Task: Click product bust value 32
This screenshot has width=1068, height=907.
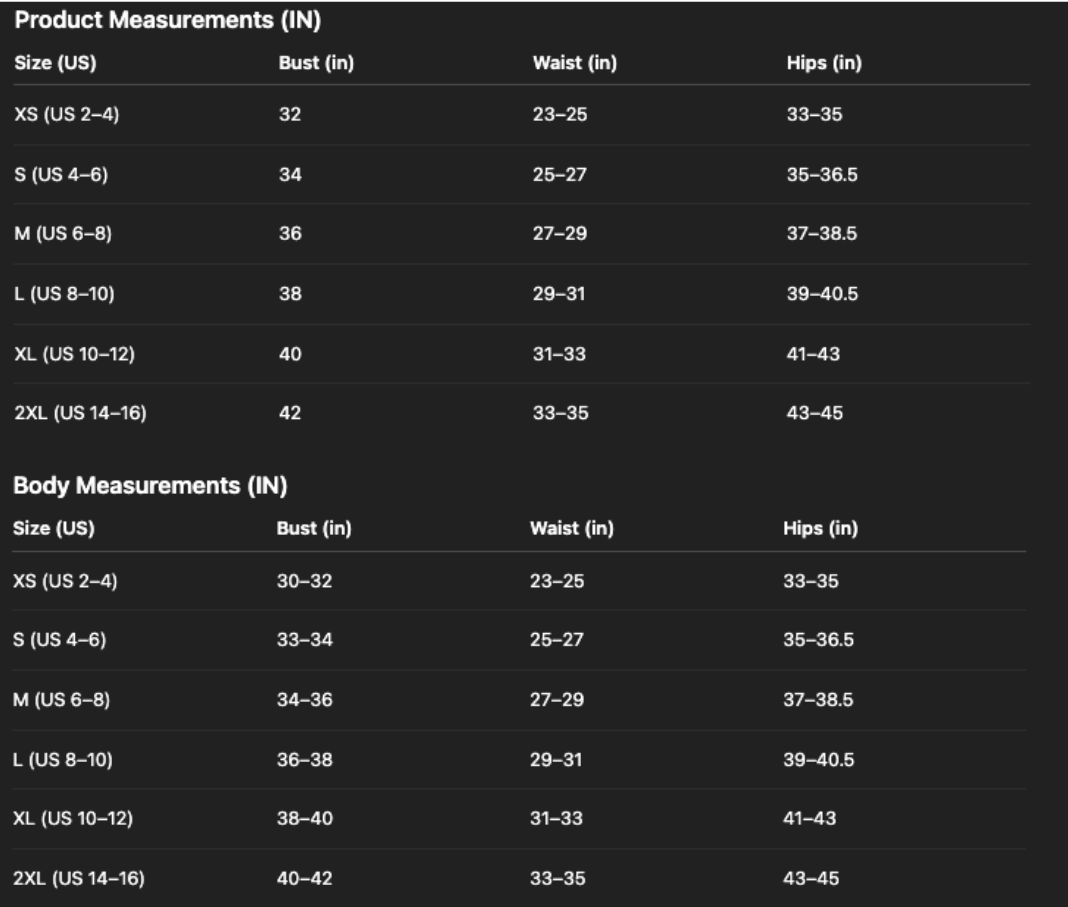Action: 289,114
